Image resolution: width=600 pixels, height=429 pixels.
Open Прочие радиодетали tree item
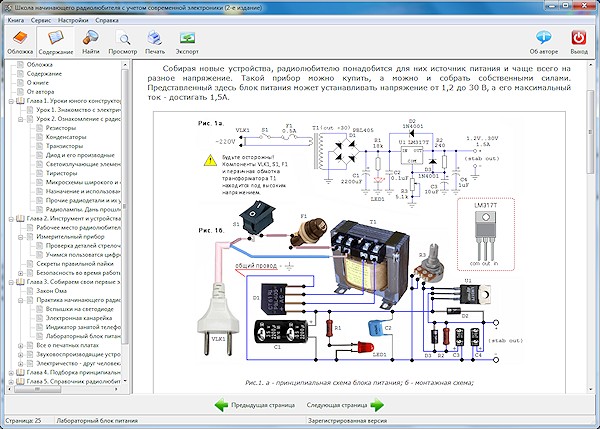83,201
